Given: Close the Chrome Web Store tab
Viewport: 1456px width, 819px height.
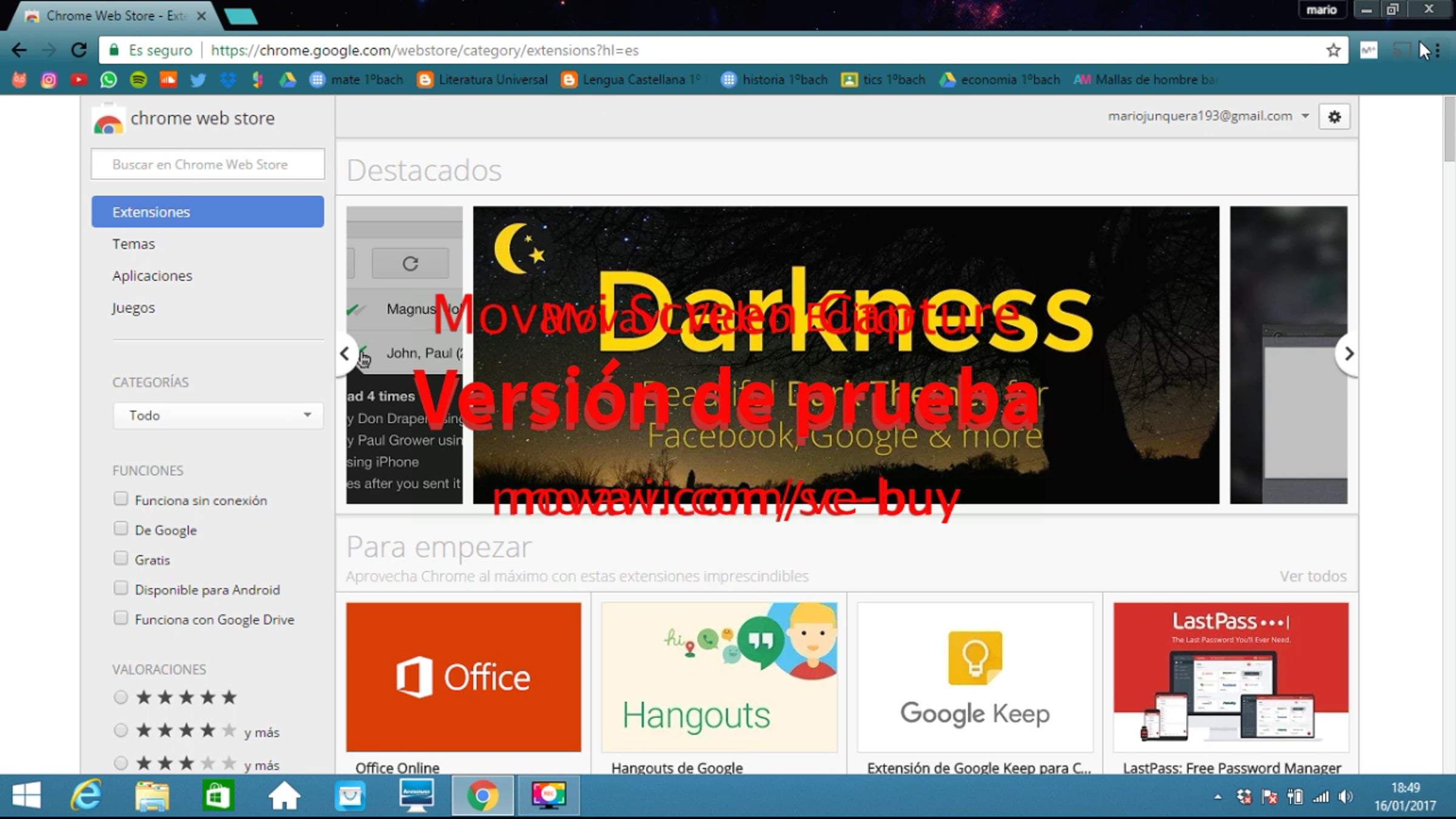Looking at the screenshot, I should click(201, 16).
